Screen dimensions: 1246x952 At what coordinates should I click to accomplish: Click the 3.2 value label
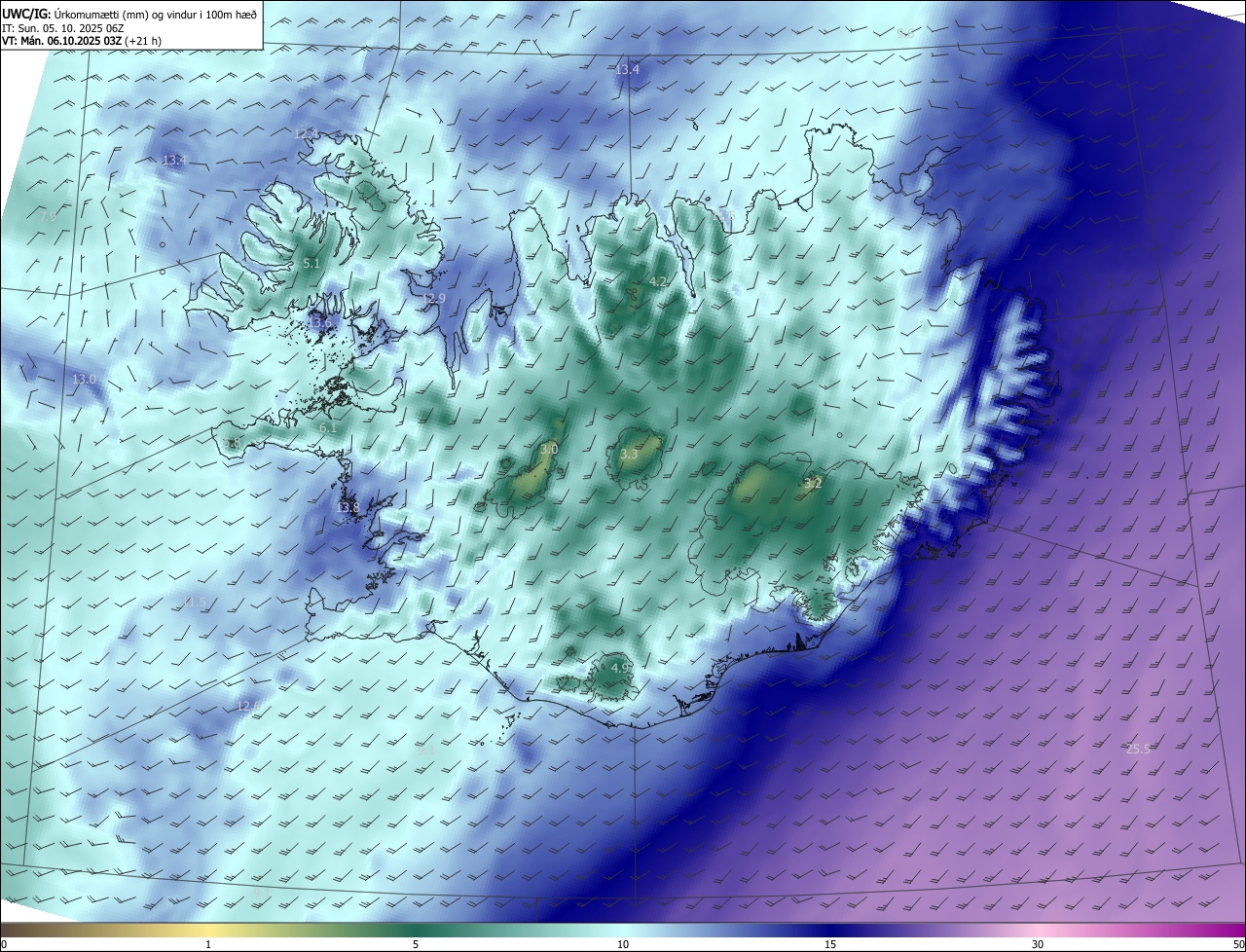[x=813, y=483]
